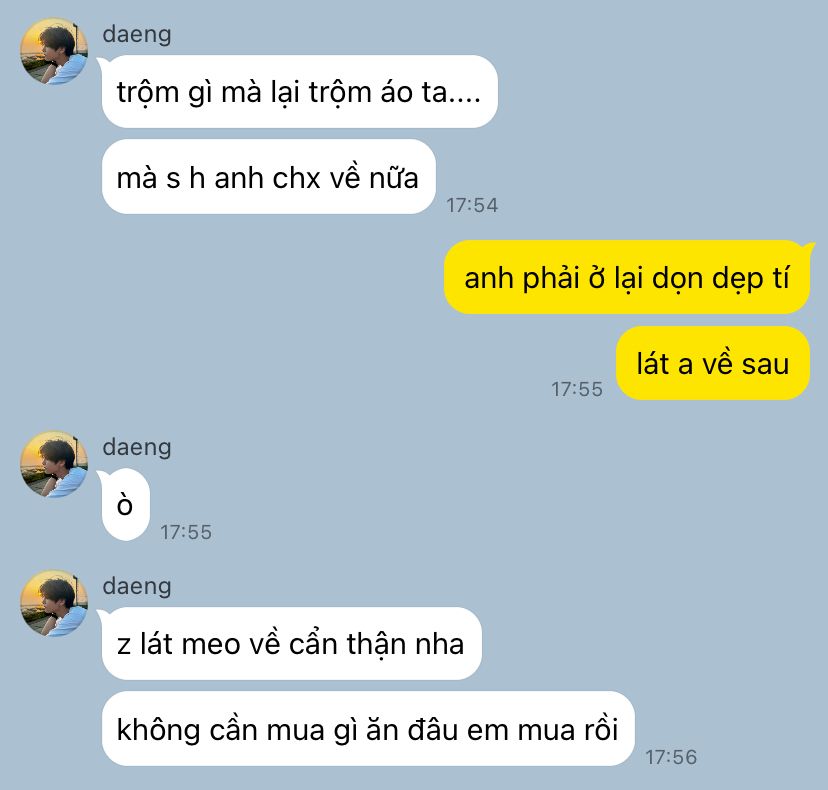Open daeng's avatar beside the 'ò' message
The height and width of the screenshot is (790, 828).
[54, 464]
